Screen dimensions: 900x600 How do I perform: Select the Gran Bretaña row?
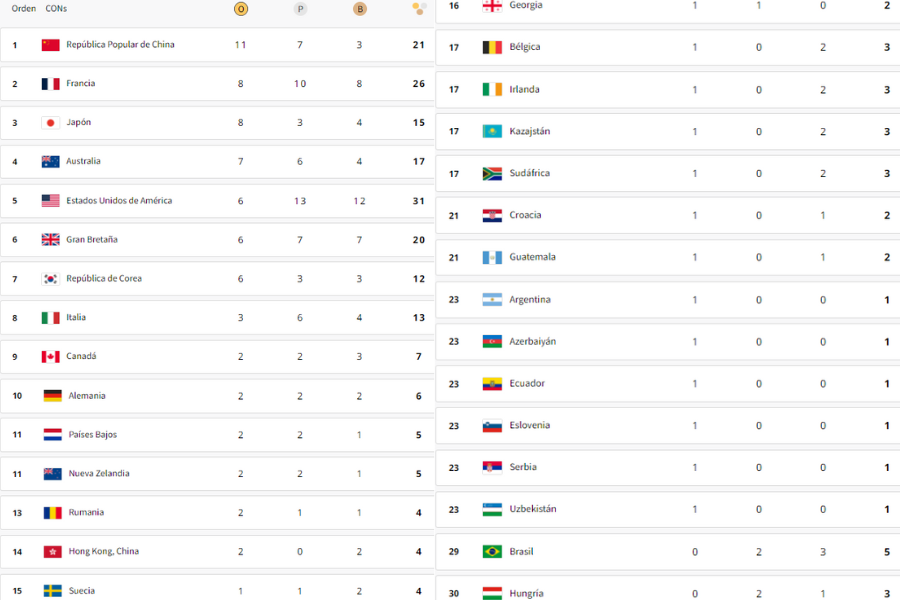point(217,240)
